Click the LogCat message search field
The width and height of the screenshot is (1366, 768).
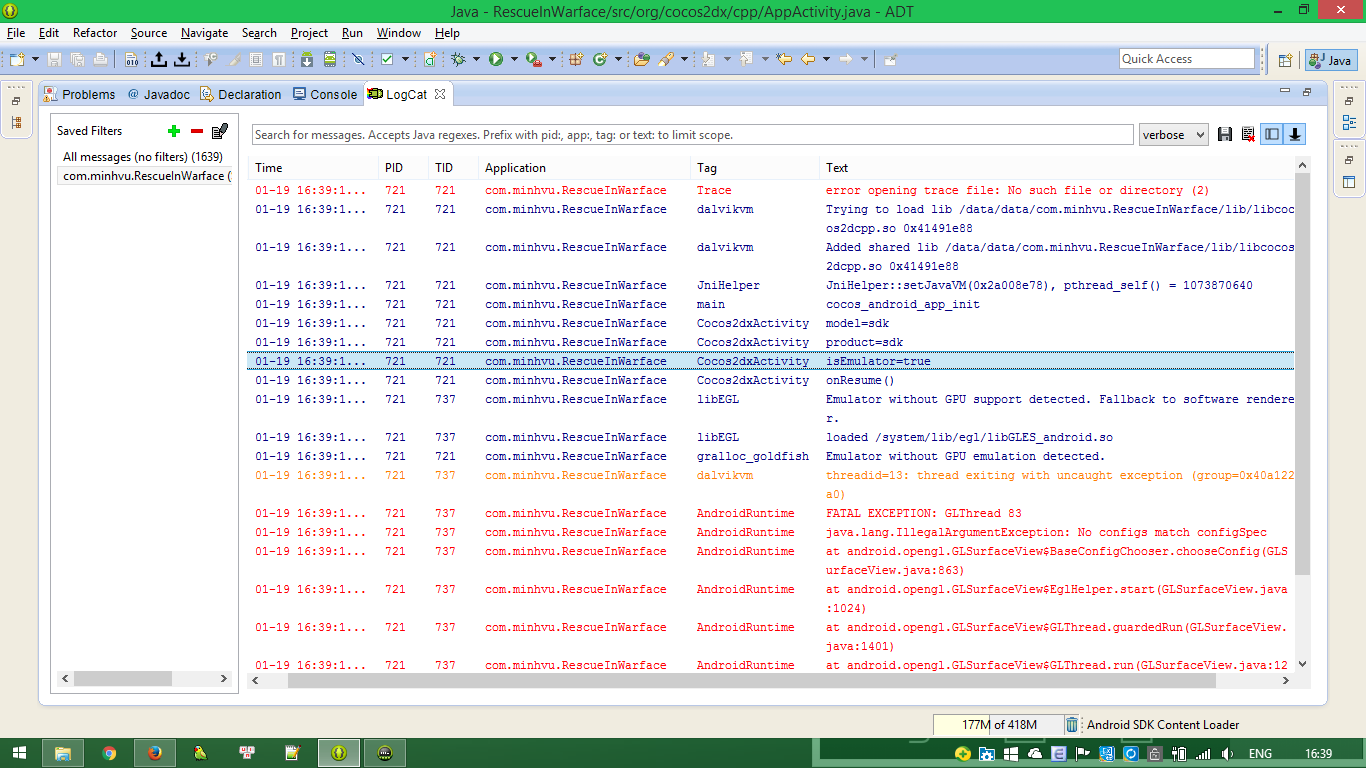(x=690, y=135)
